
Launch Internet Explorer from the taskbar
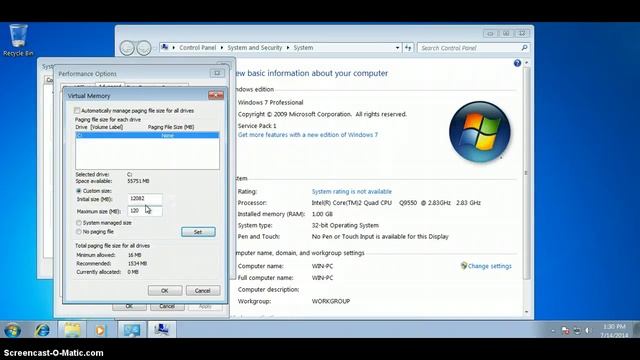(x=42, y=330)
